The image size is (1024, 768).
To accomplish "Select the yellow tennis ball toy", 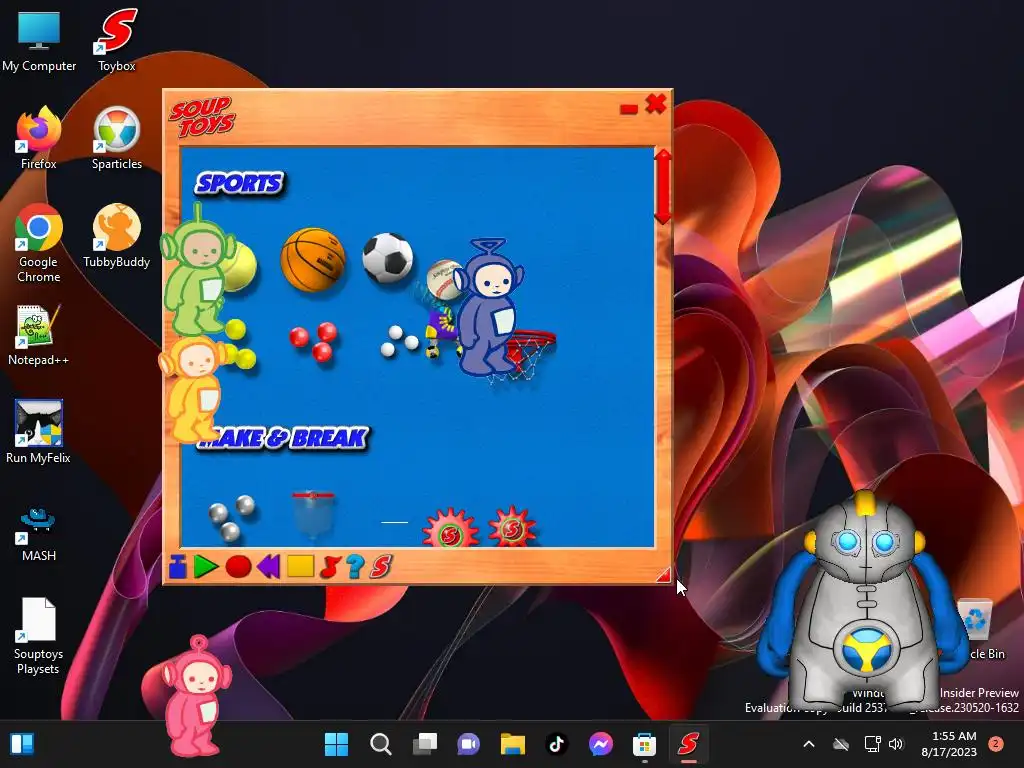I will click(240, 266).
